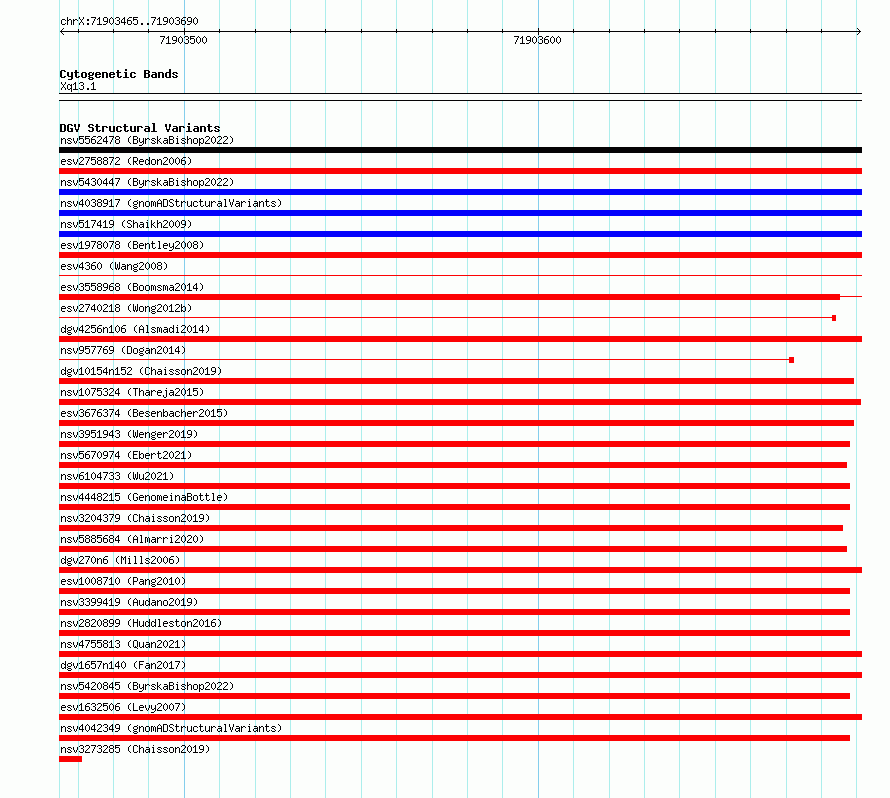This screenshot has width=890, height=798.
Task: Open variant nsv5430447 (ByrskaBishop2022)
Action: 147,182
